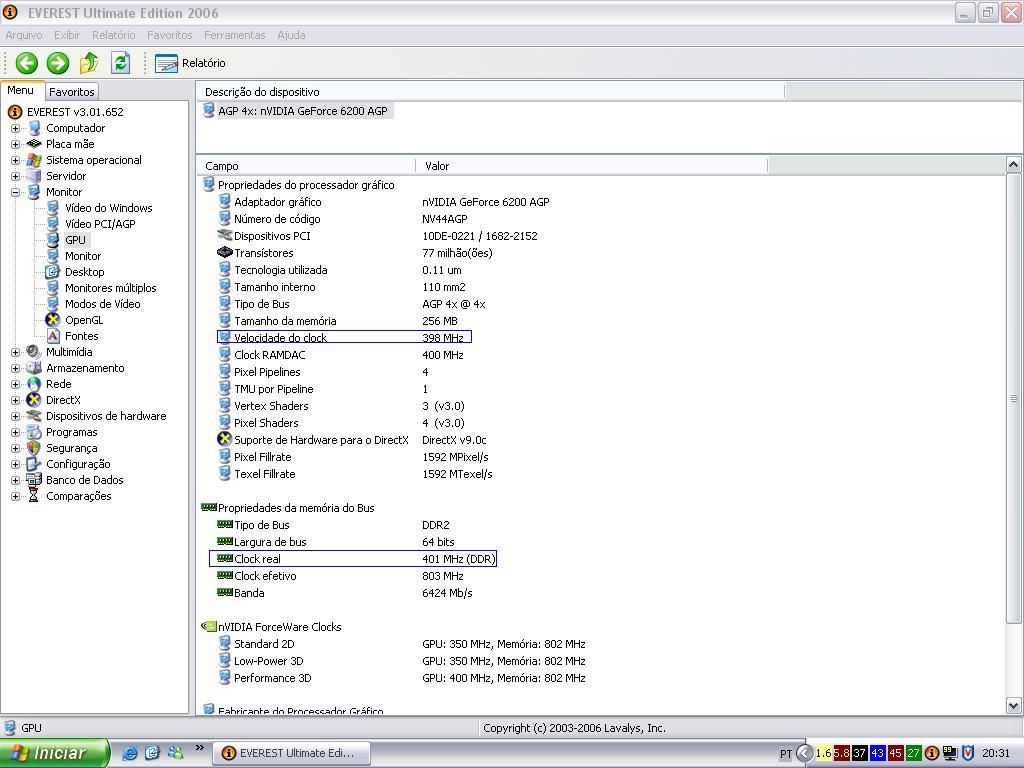The image size is (1024, 768).
Task: Expand the Armazenamento tree node
Action: tap(15, 368)
